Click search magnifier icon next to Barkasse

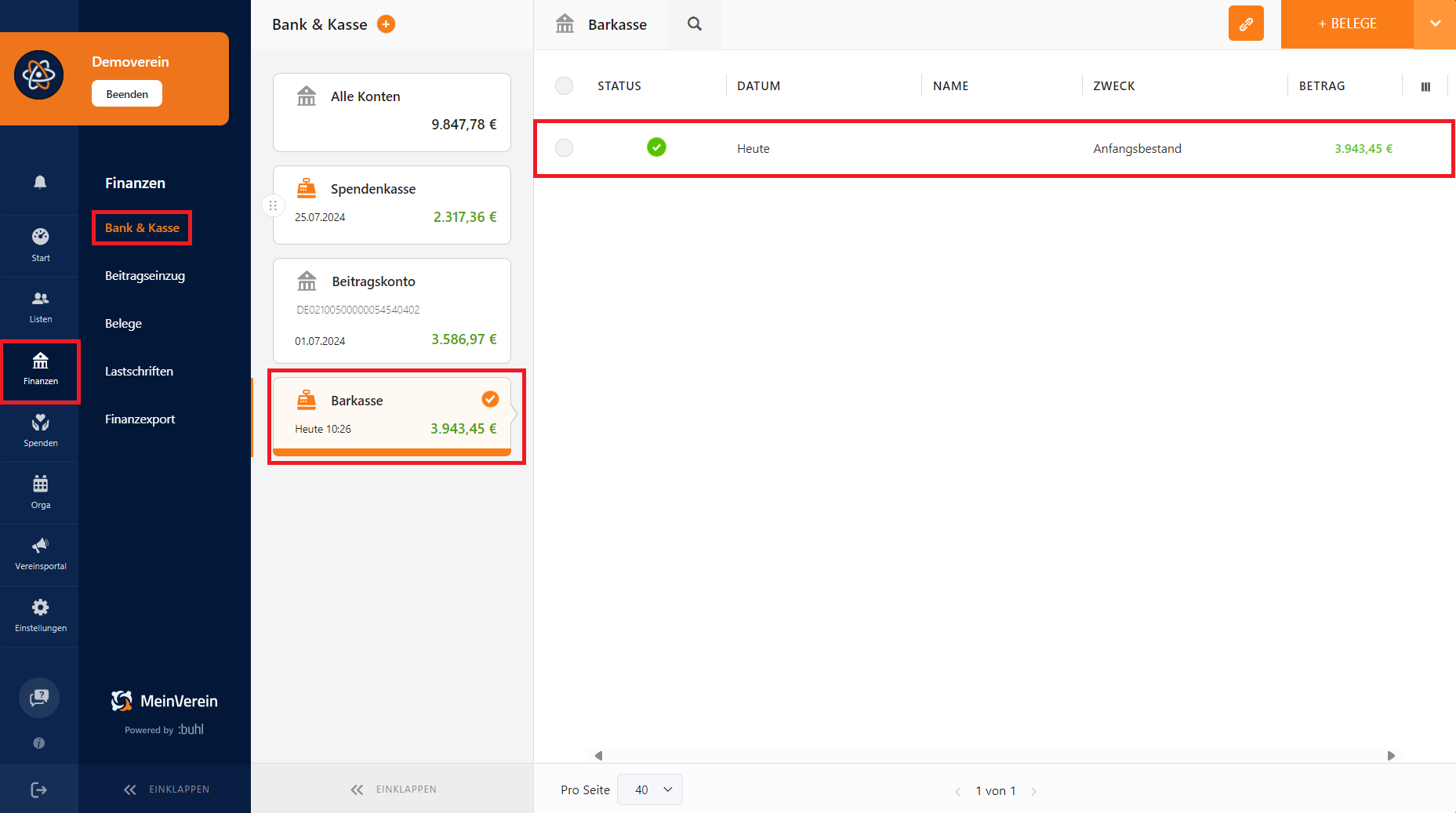pos(694,24)
